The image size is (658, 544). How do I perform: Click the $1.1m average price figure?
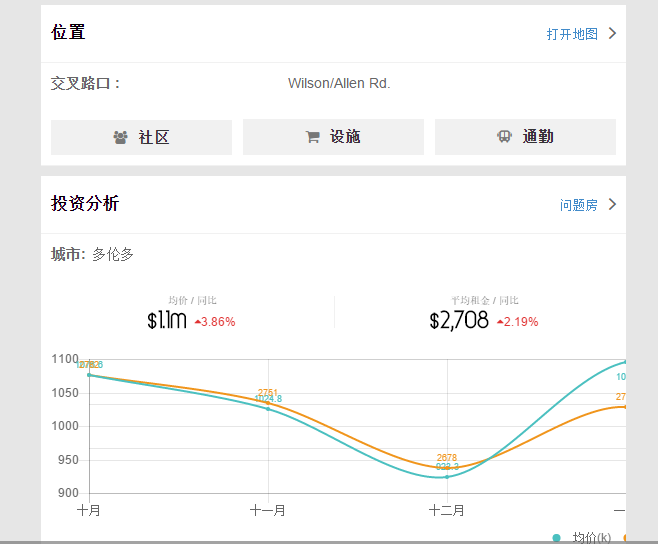[x=167, y=321]
